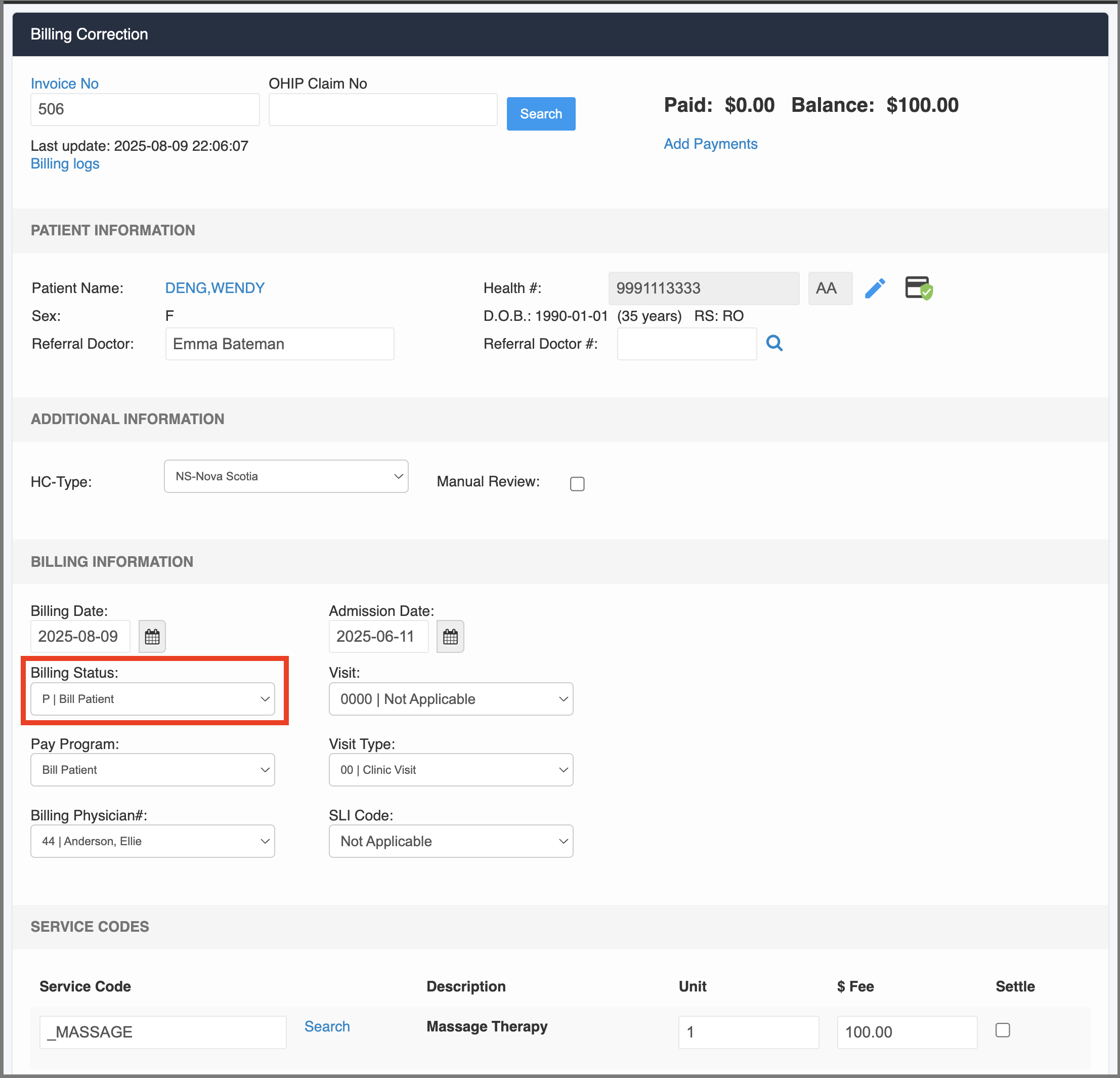The height and width of the screenshot is (1078, 1120).
Task: Expand the SLI Code dropdown
Action: coord(451,841)
